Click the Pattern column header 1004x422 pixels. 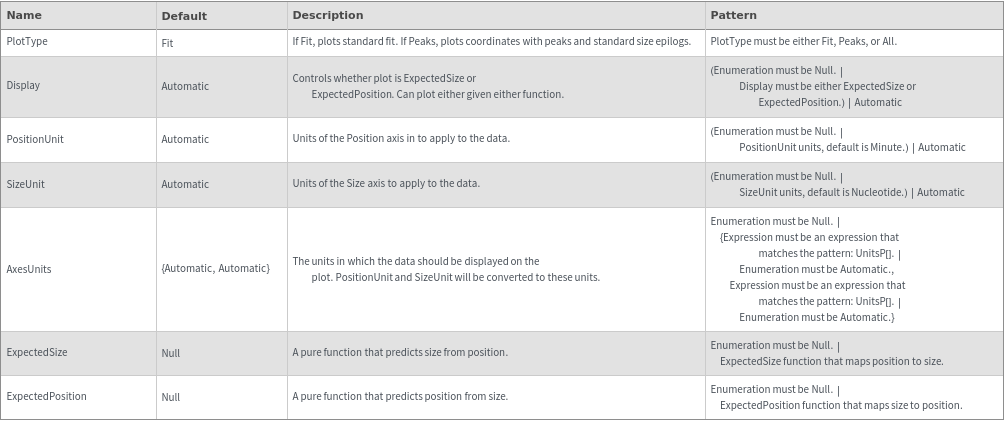click(733, 15)
